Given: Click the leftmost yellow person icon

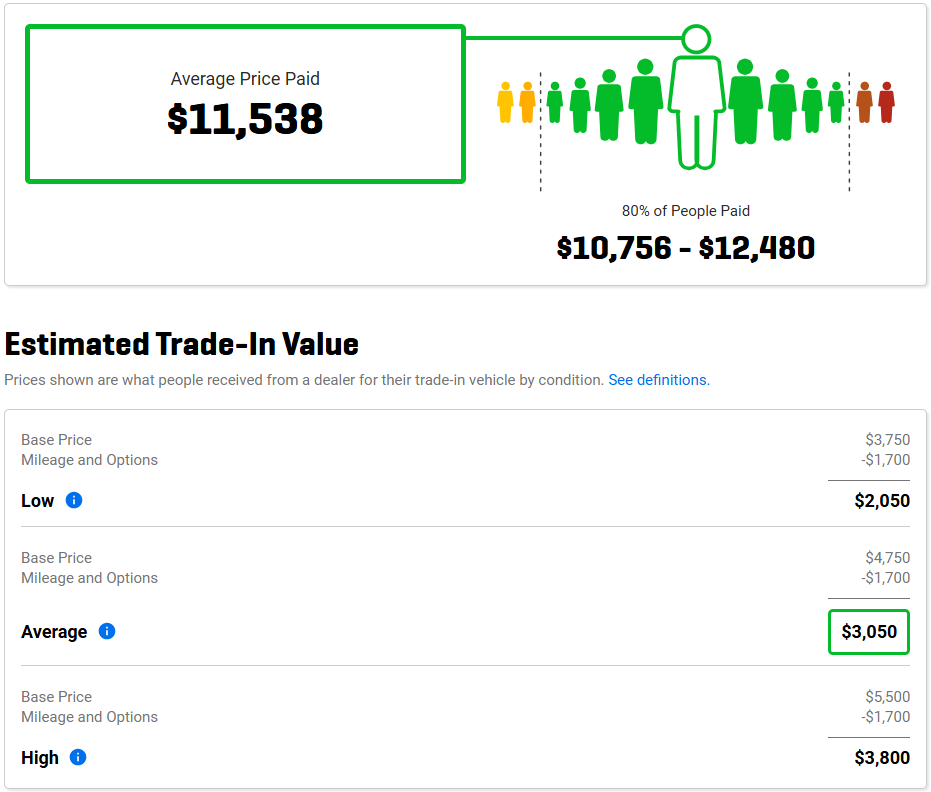Looking at the screenshot, I should pyautogui.click(x=505, y=103).
